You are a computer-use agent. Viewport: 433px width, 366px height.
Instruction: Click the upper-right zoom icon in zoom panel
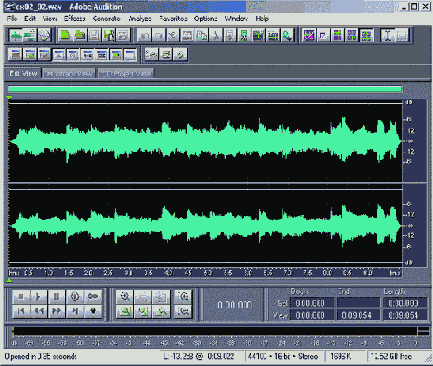(x=183, y=297)
